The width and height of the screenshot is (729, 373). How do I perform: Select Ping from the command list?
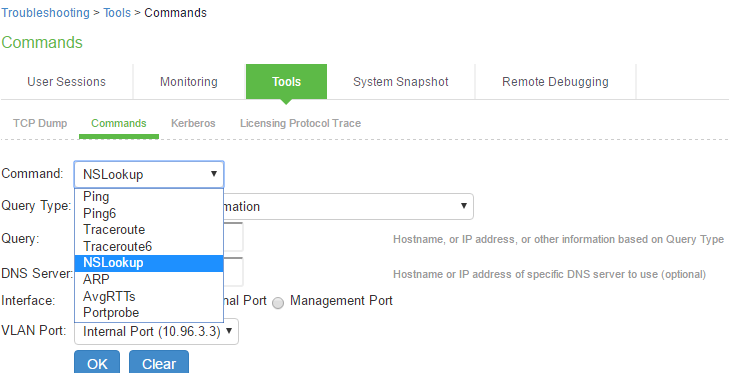[149, 197]
